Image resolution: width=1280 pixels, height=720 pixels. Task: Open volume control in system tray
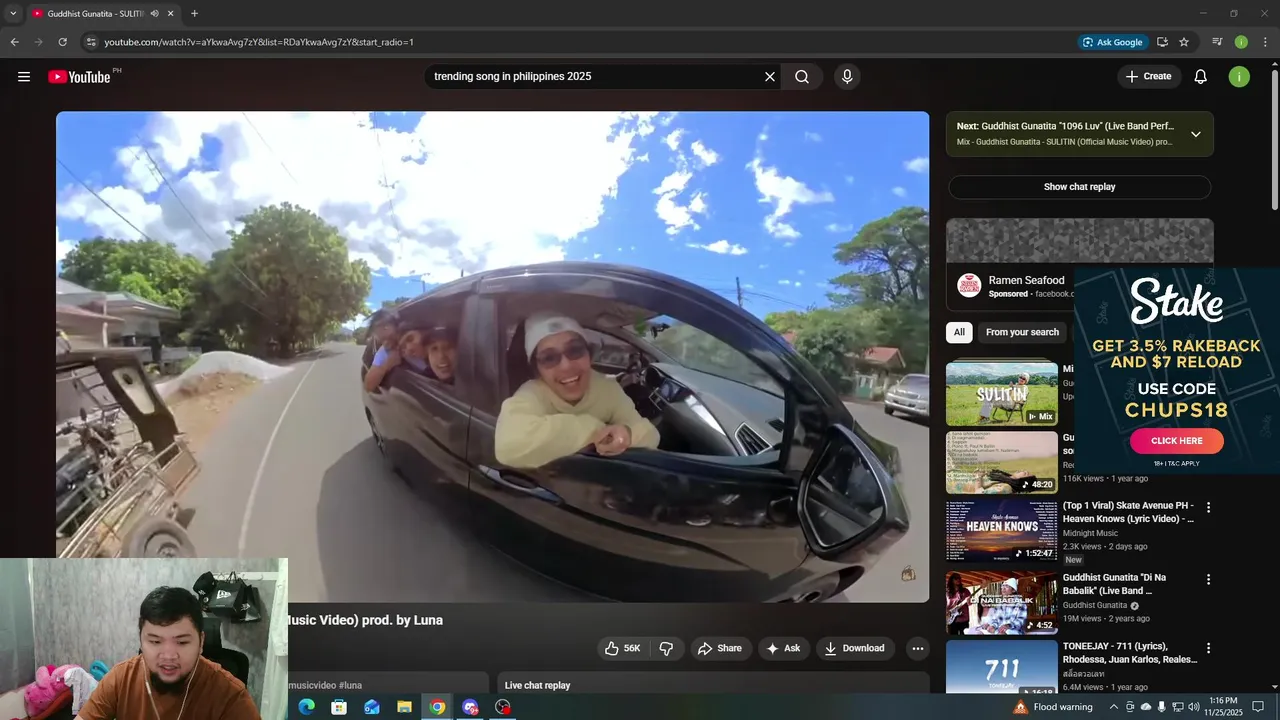[1193, 707]
